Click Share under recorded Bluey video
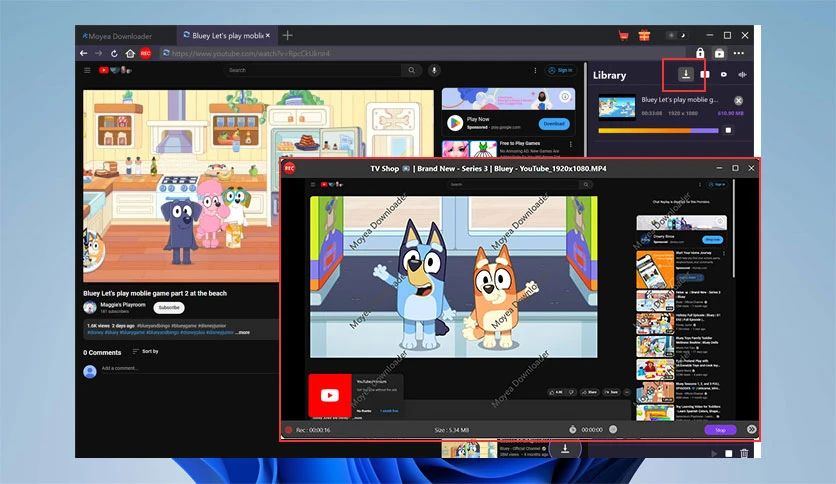Viewport: 836px width, 484px height. (590, 392)
